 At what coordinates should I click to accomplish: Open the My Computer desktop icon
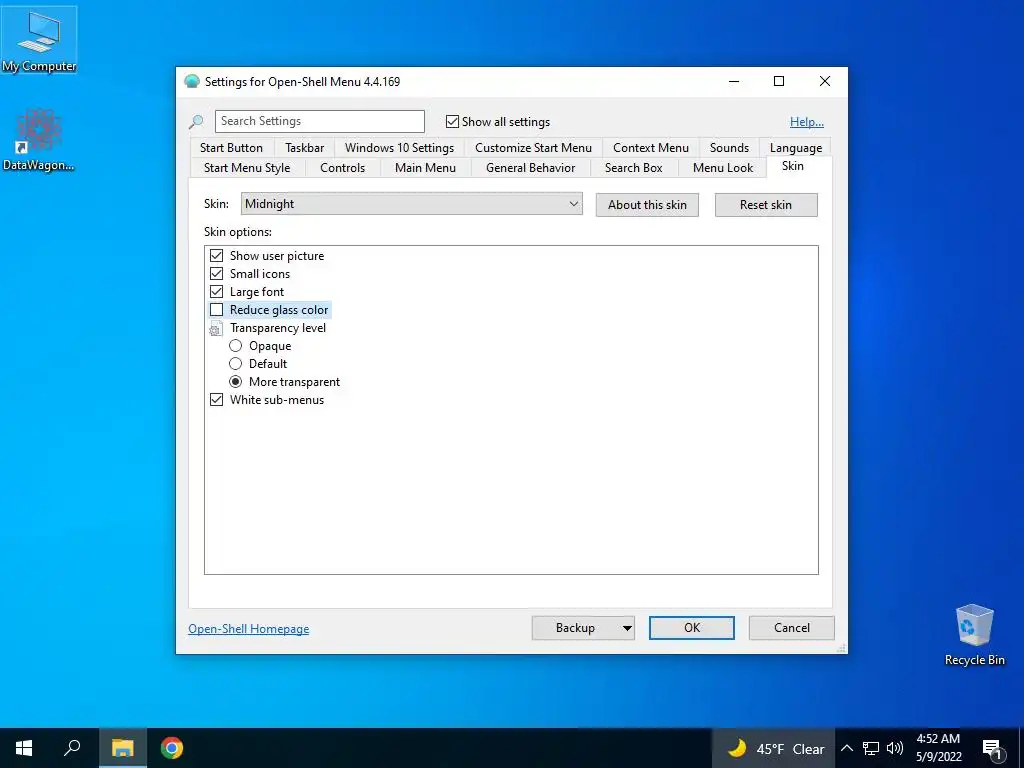39,40
